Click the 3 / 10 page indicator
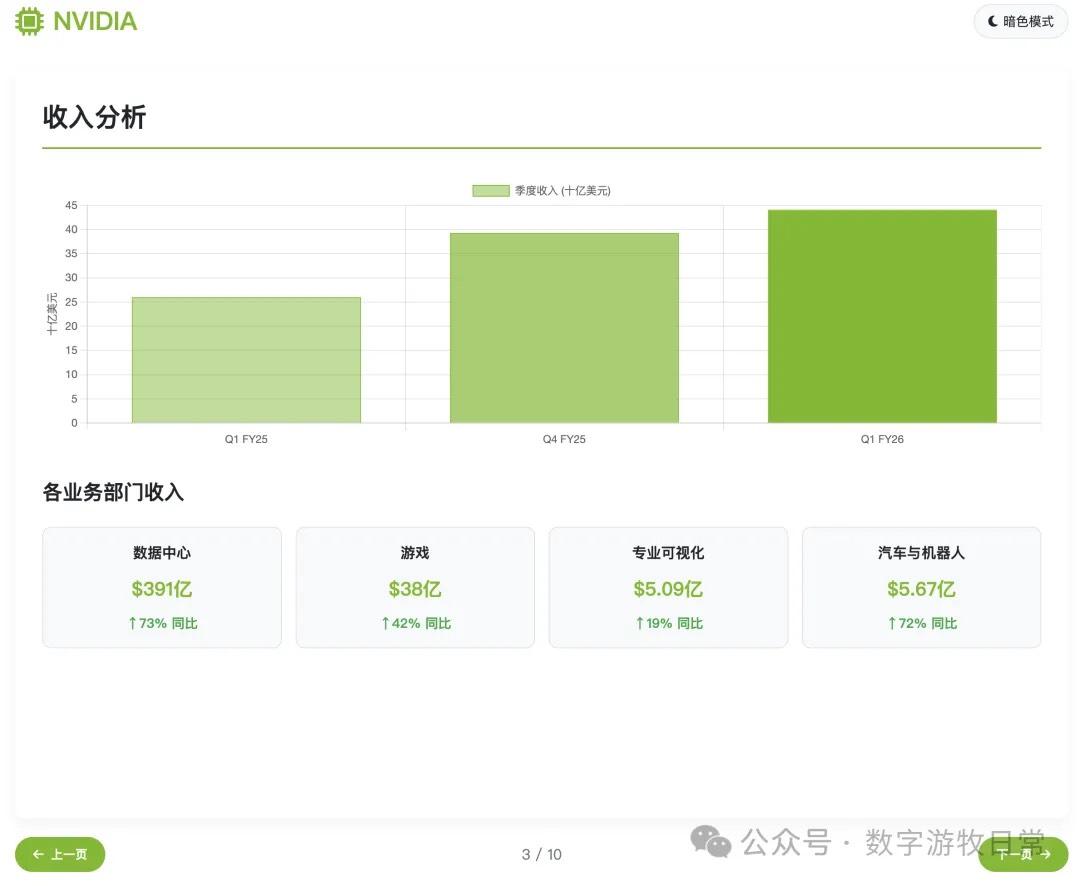The height and width of the screenshot is (886, 1080). pos(541,854)
